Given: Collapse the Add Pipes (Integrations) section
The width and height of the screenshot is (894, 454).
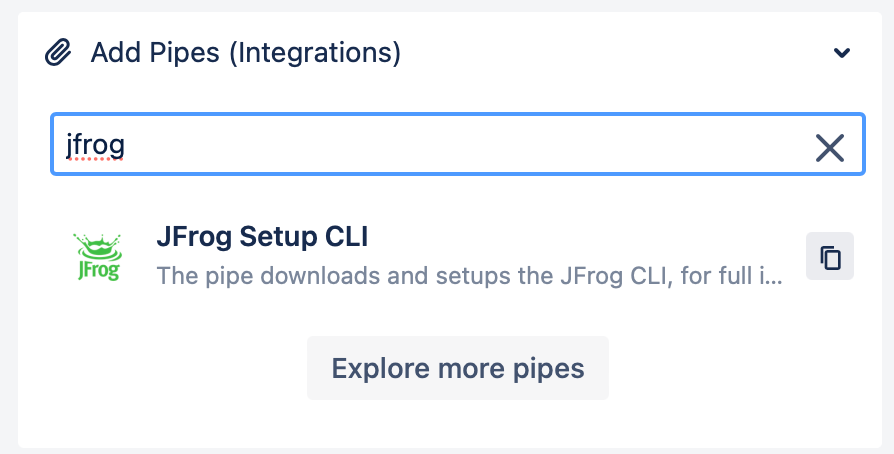Looking at the screenshot, I should pos(842,52).
